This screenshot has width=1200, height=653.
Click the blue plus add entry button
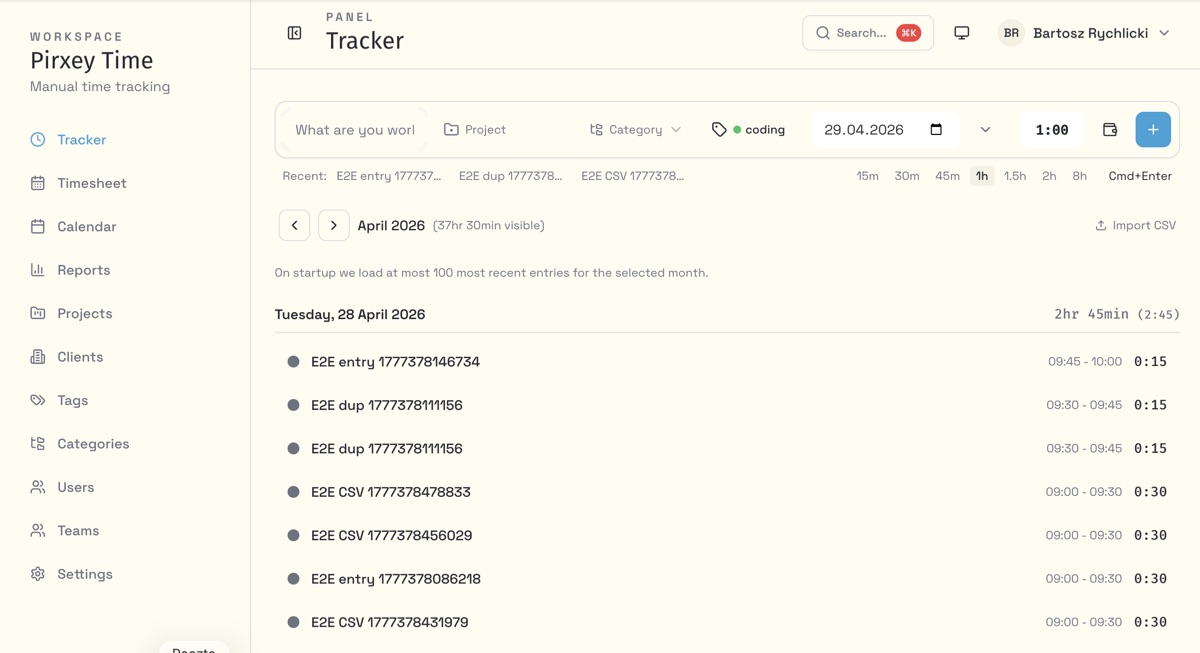click(1152, 130)
